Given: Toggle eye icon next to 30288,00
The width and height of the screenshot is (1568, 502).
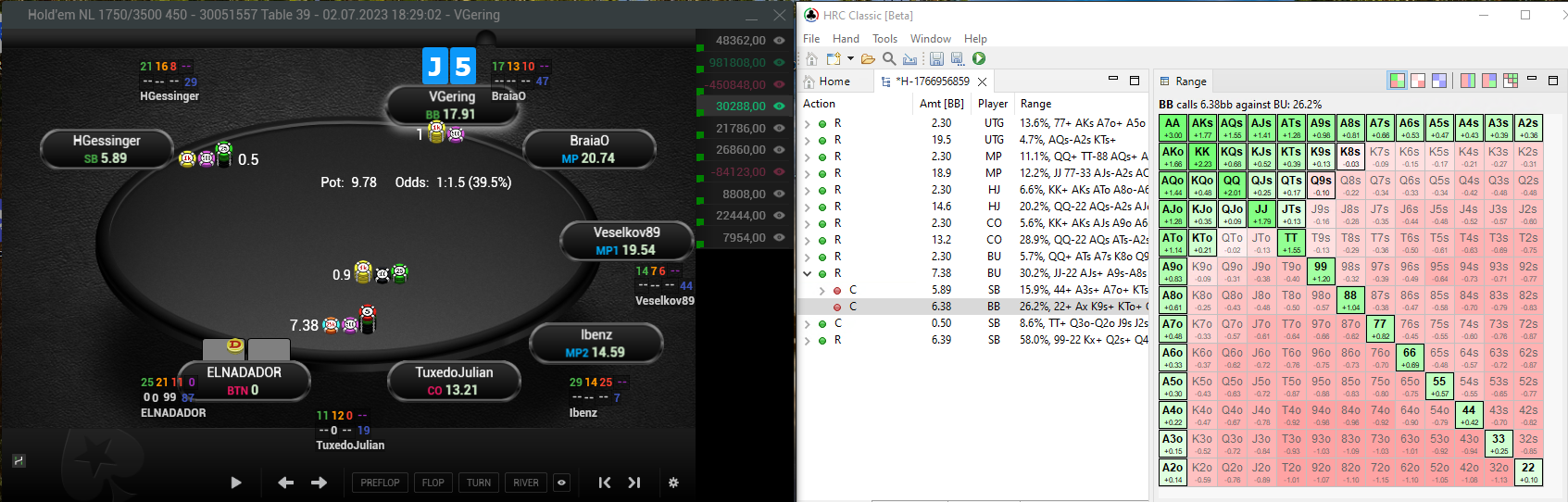Looking at the screenshot, I should coord(780,107).
